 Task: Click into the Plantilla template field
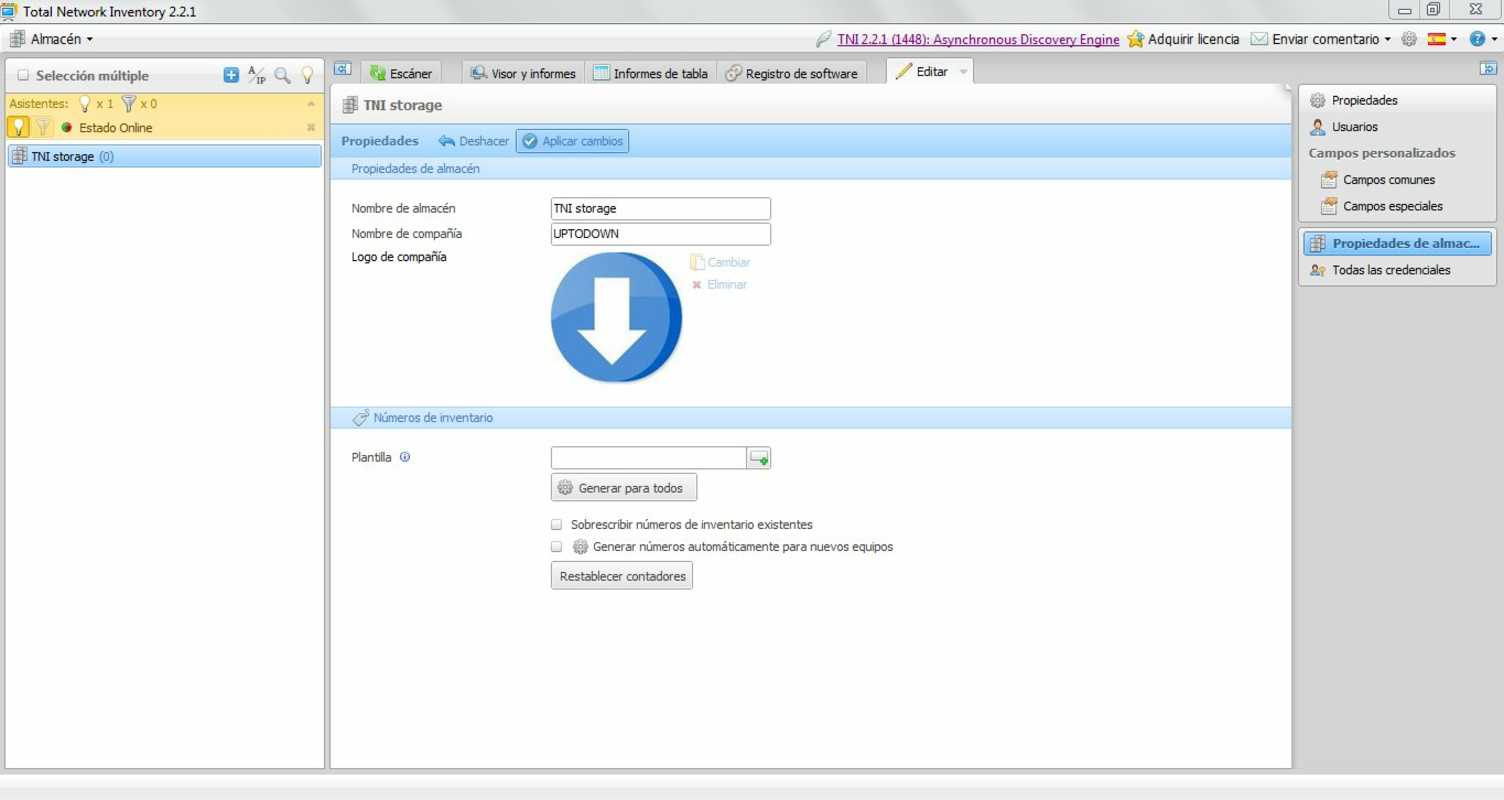coord(649,458)
